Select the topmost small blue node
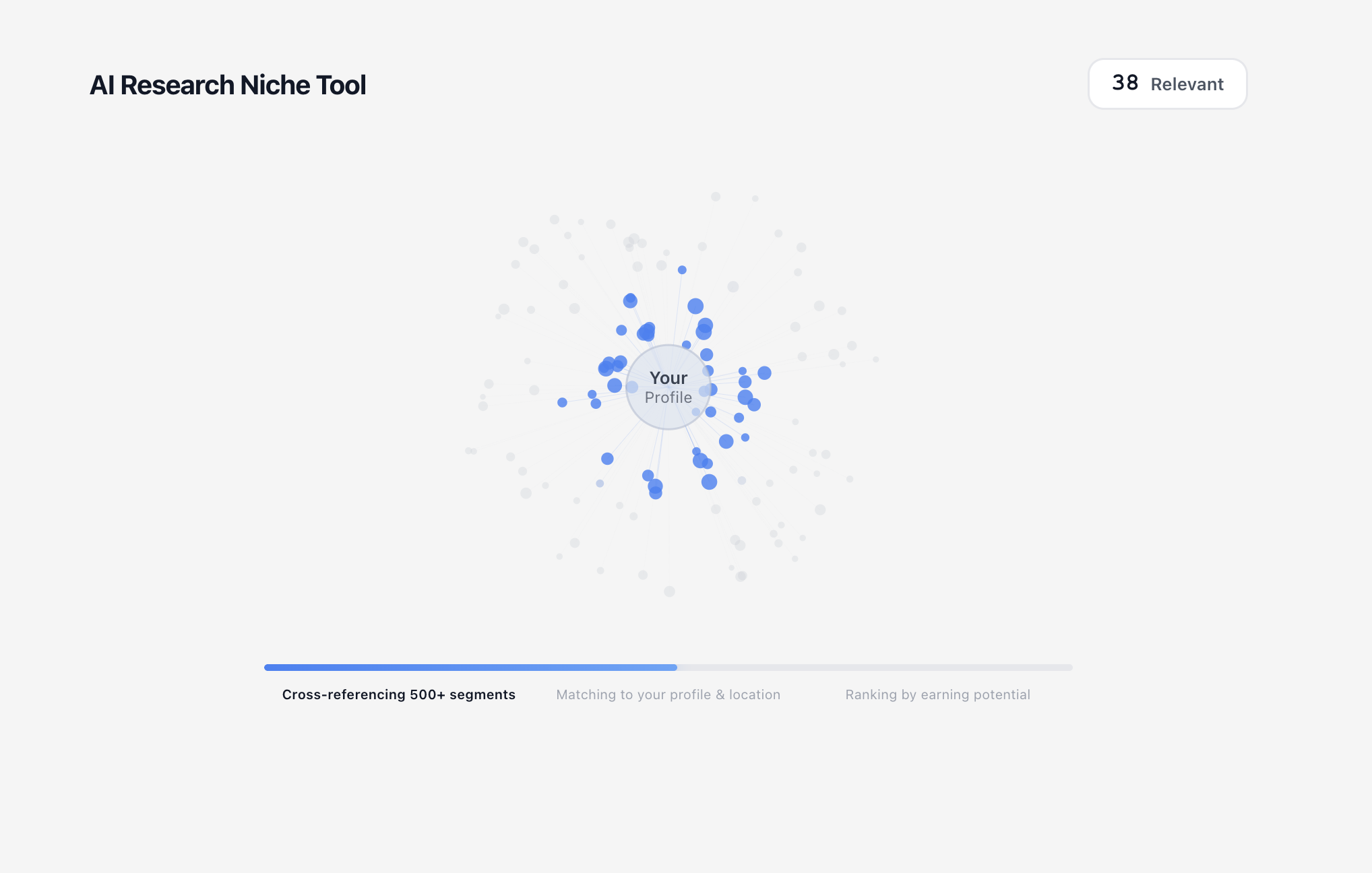Screen dimensions: 1372x873 (681, 269)
